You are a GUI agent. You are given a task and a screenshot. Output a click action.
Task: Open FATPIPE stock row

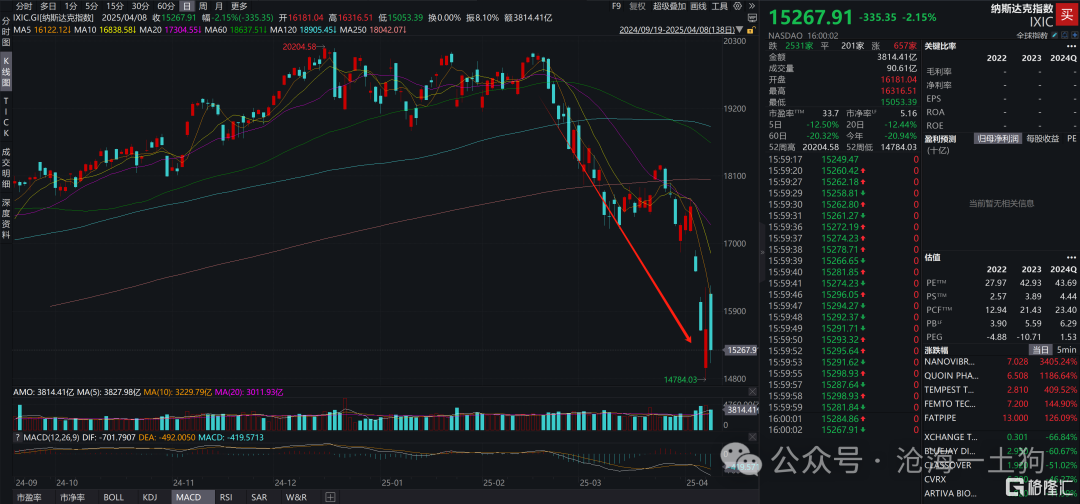pyautogui.click(x=1001, y=417)
